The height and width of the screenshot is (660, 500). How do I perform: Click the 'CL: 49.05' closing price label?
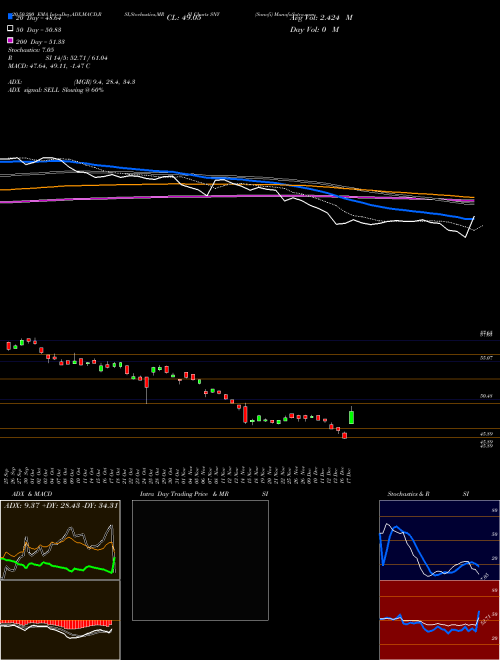184,18
